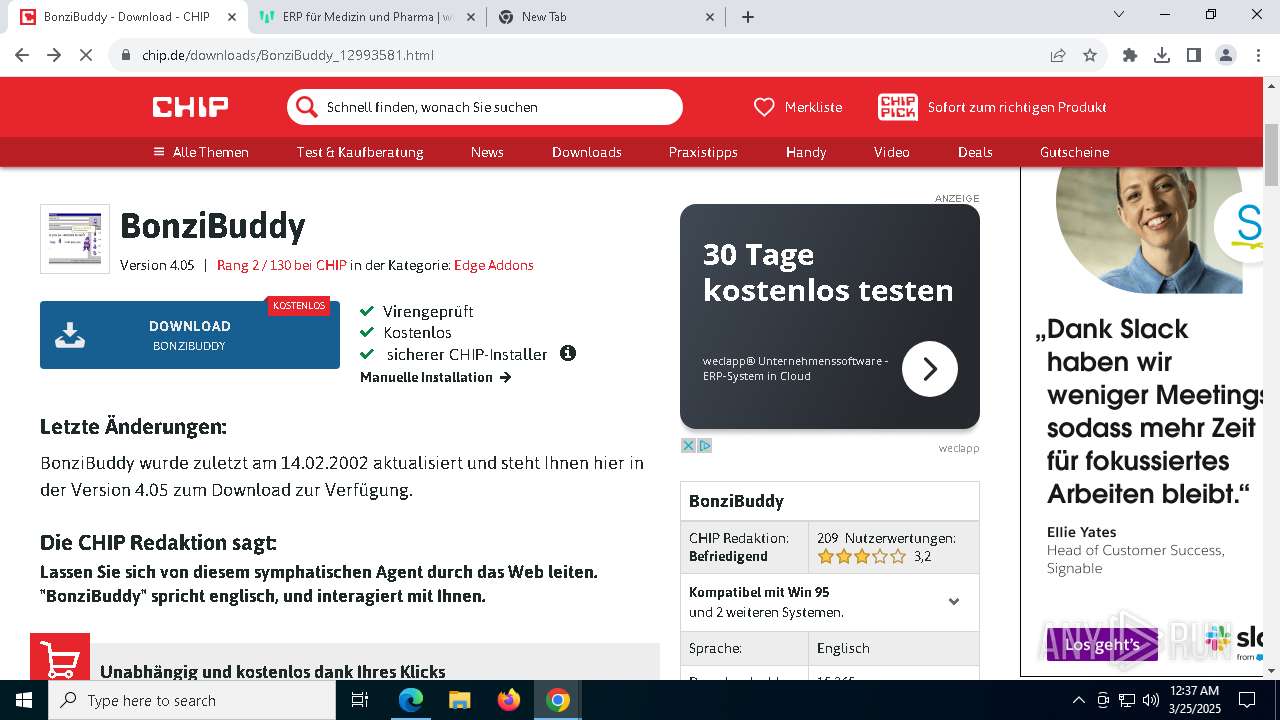This screenshot has width=1280, height=720.
Task: Open Test & Kaufberatung menu
Action: pyautogui.click(x=360, y=152)
